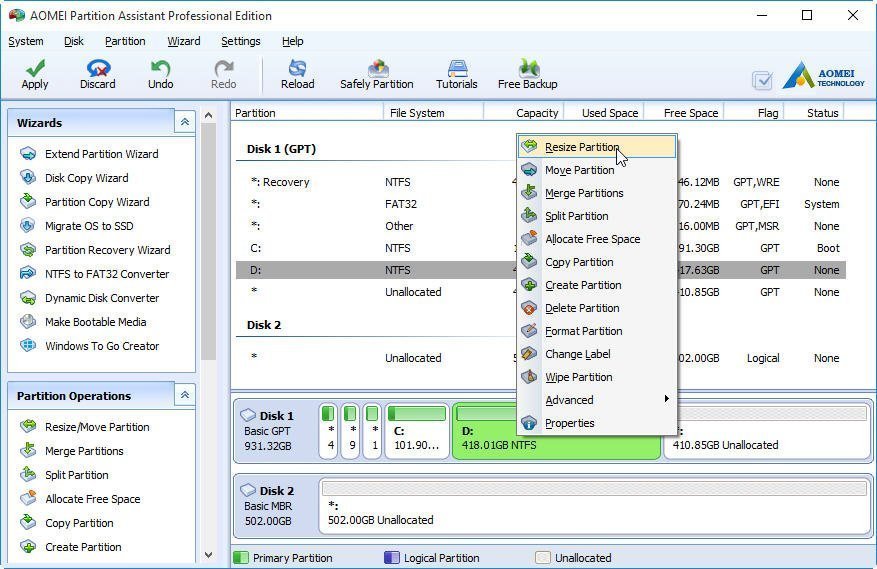The width and height of the screenshot is (877, 569).
Task: Choose Copy Partition in context menu
Action: [597, 262]
